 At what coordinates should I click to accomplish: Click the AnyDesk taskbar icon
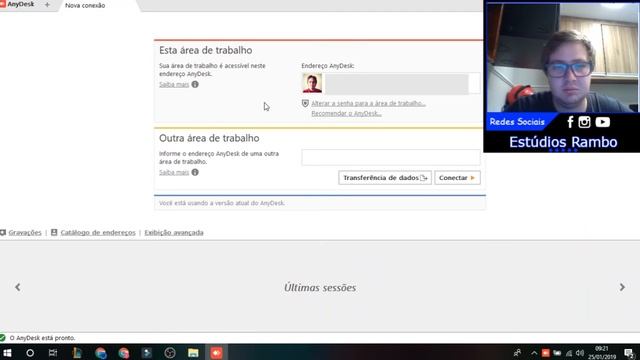216,353
